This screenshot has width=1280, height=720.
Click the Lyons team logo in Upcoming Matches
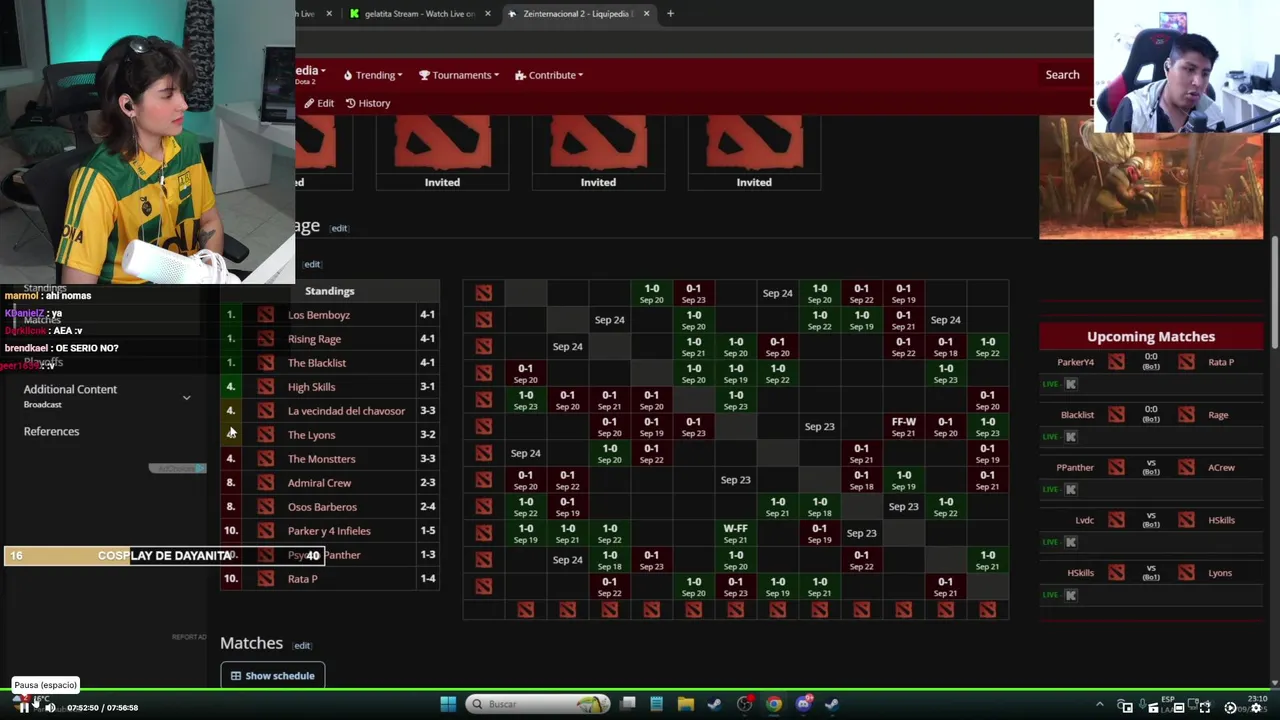pyautogui.click(x=1186, y=573)
